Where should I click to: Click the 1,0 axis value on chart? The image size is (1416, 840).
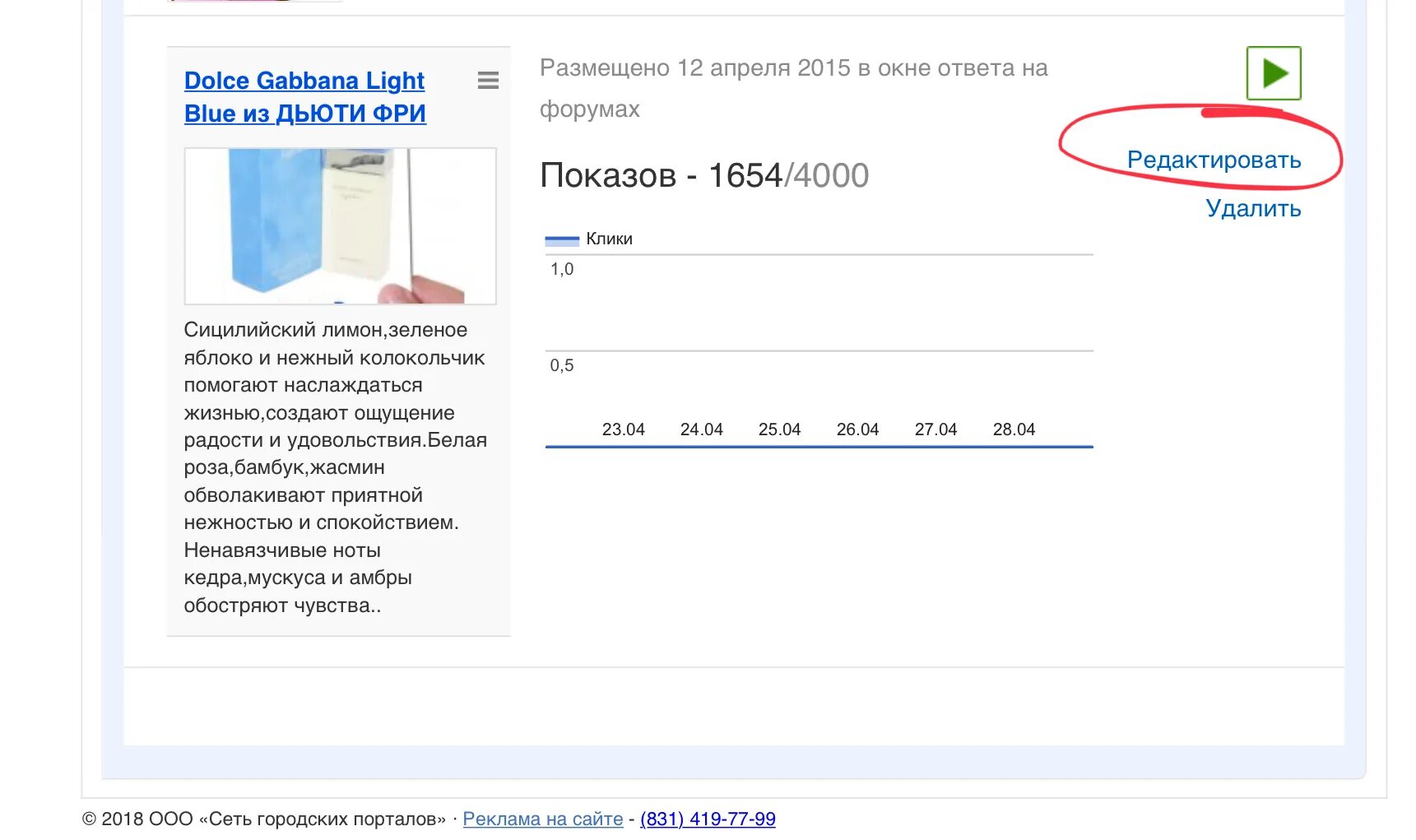click(562, 269)
